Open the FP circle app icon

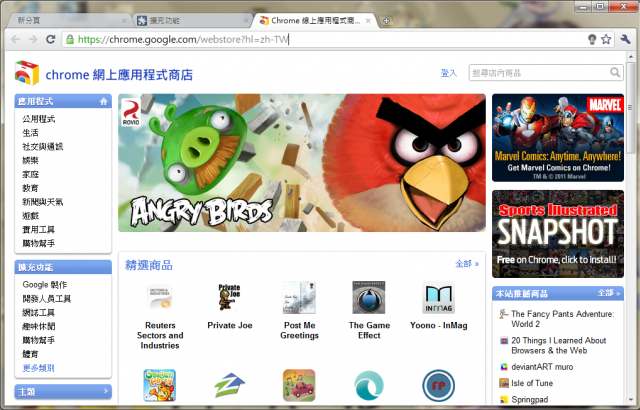[x=438, y=385]
